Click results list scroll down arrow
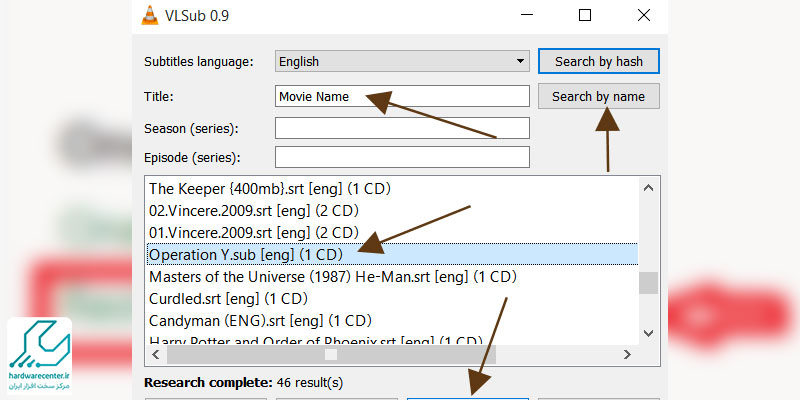 pyautogui.click(x=648, y=333)
